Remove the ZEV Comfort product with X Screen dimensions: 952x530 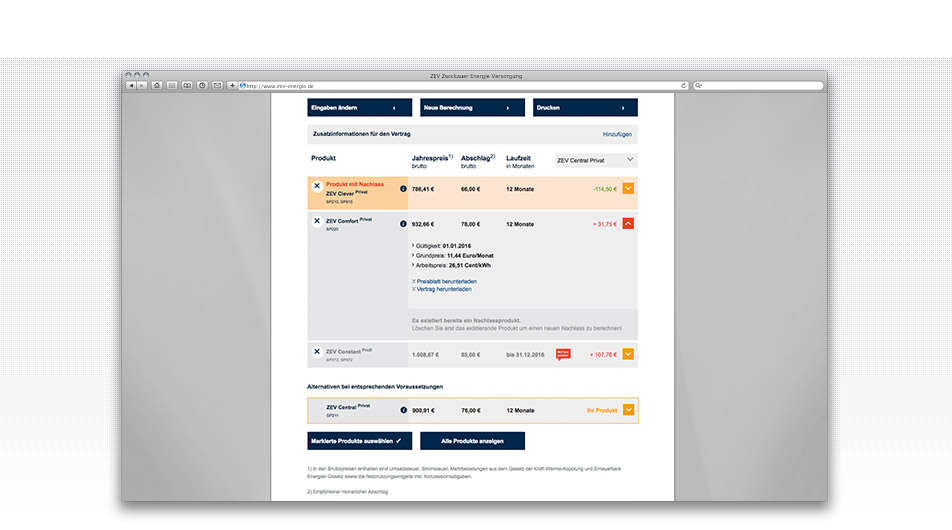tap(317, 221)
